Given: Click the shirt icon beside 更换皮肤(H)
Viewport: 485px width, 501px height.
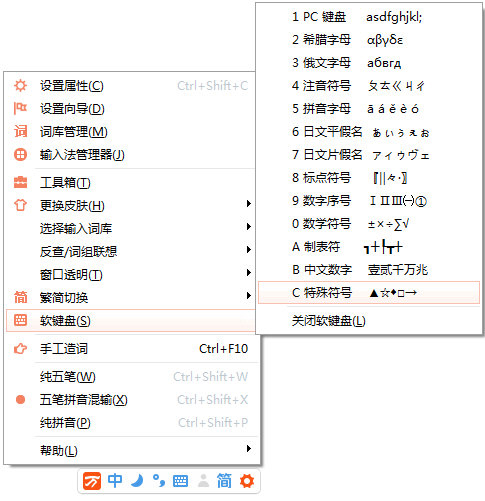Looking at the screenshot, I should [x=20, y=205].
